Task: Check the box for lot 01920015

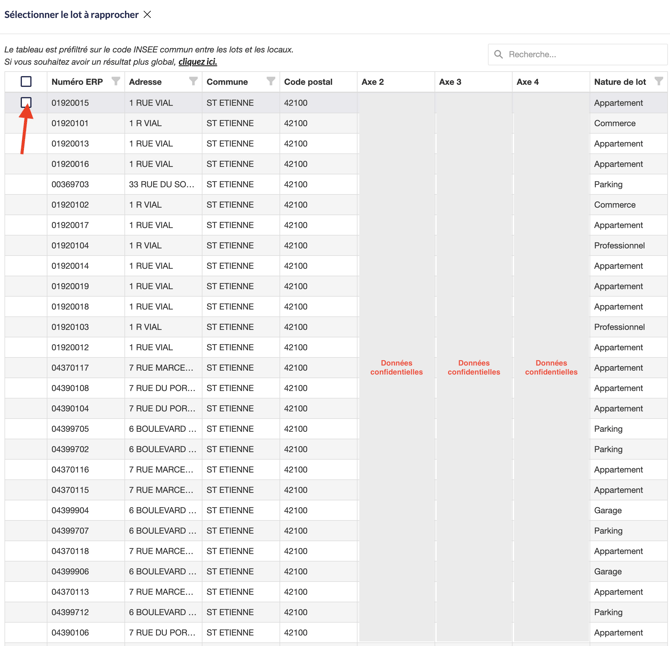Action: point(26,103)
